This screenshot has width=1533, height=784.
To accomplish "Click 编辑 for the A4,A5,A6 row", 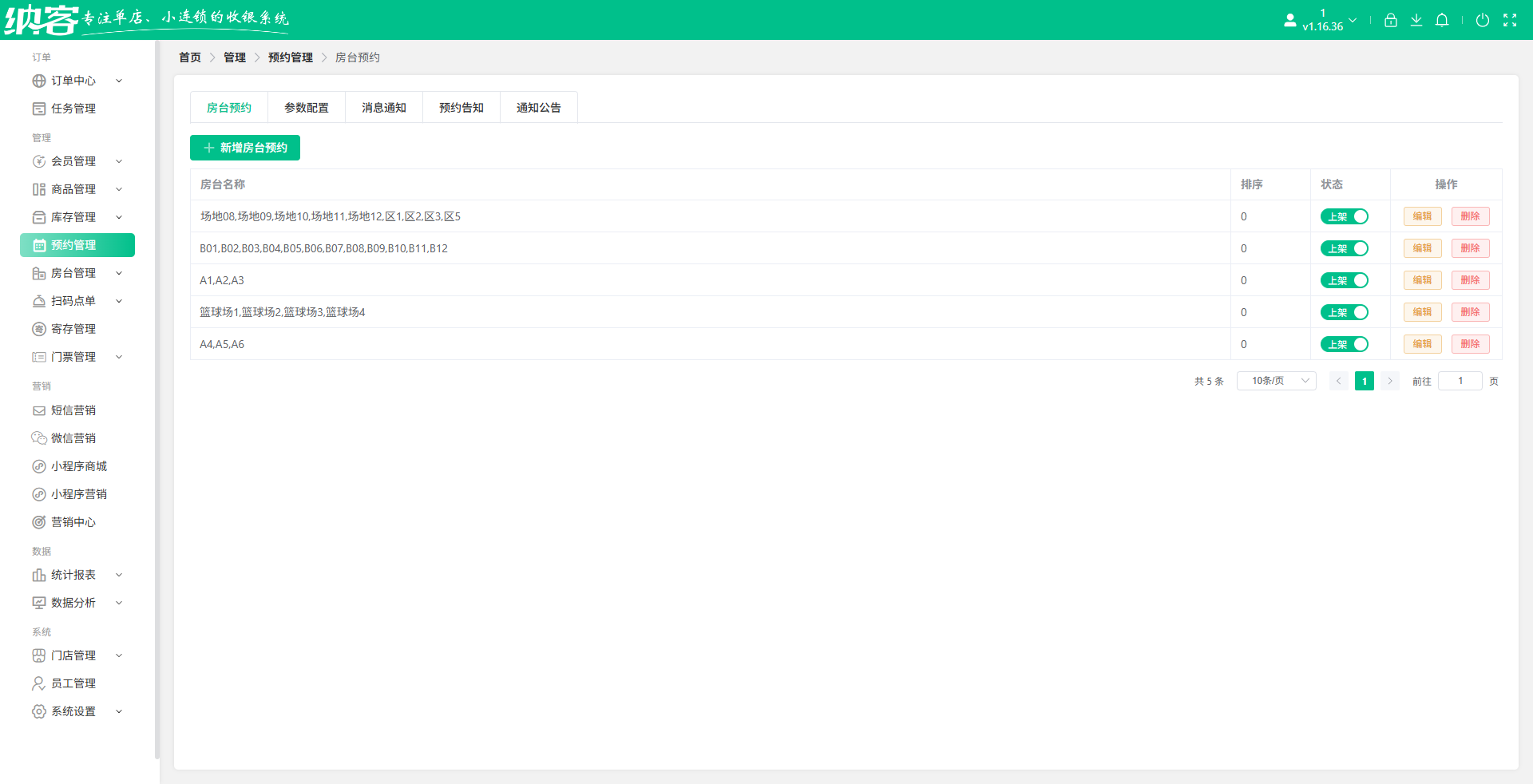I will tap(1422, 344).
